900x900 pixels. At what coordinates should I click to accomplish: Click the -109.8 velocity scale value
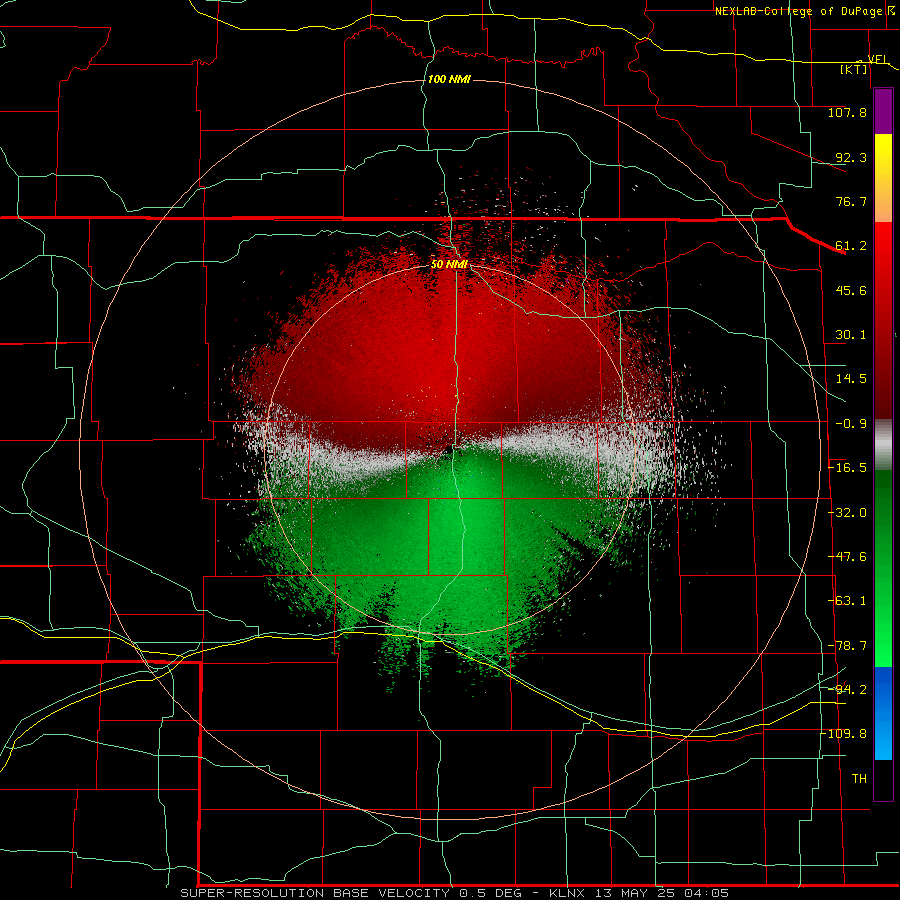pos(844,734)
